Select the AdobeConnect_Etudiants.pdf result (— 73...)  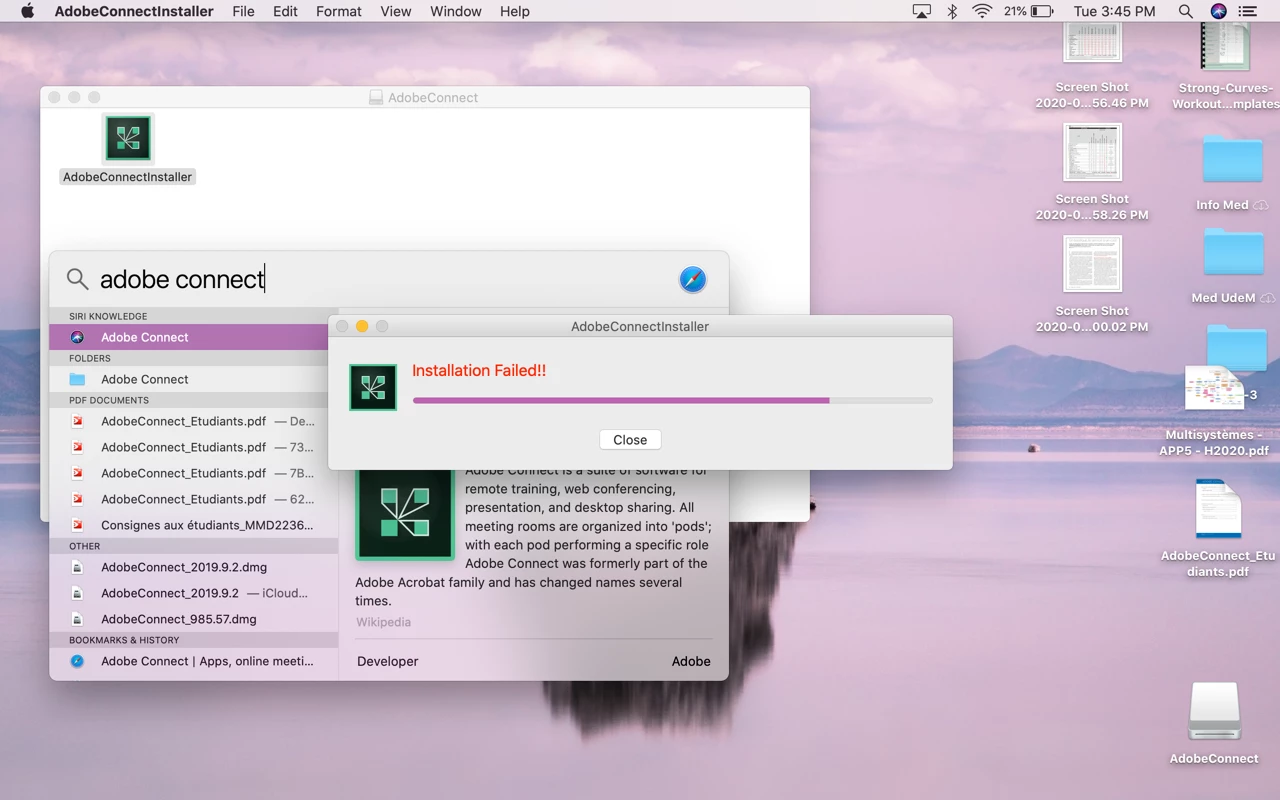point(194,447)
